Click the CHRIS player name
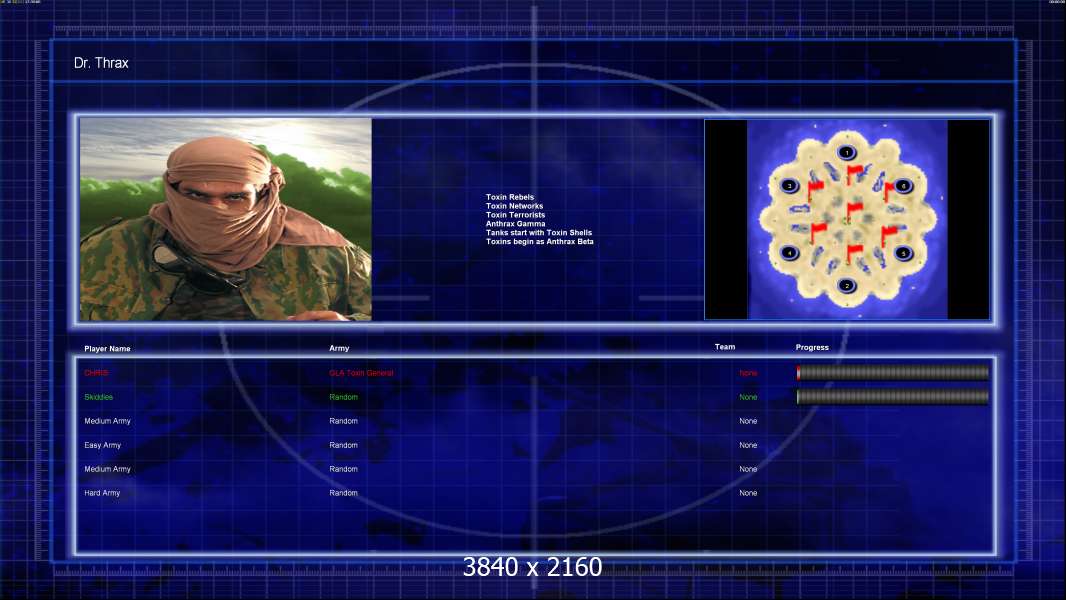Viewport: 1066px width, 600px height. pyautogui.click(x=96, y=373)
